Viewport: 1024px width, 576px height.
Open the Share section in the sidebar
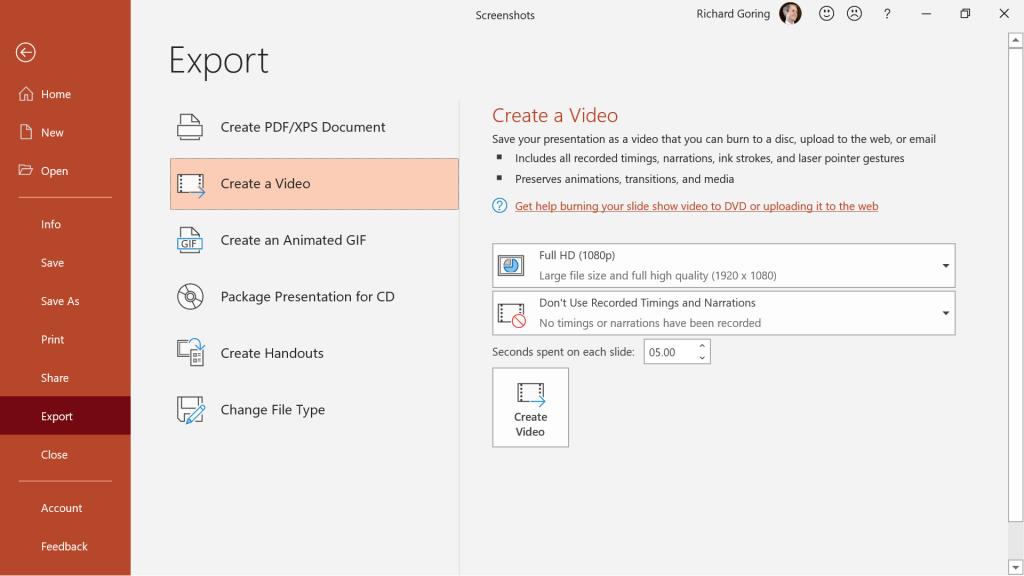(54, 377)
